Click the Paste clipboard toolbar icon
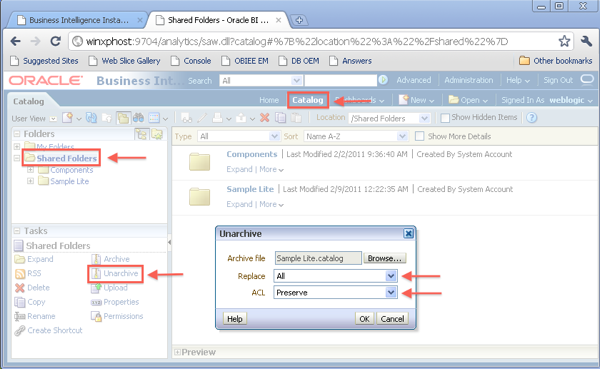Viewport: 600px width, 369px height. tap(296, 118)
